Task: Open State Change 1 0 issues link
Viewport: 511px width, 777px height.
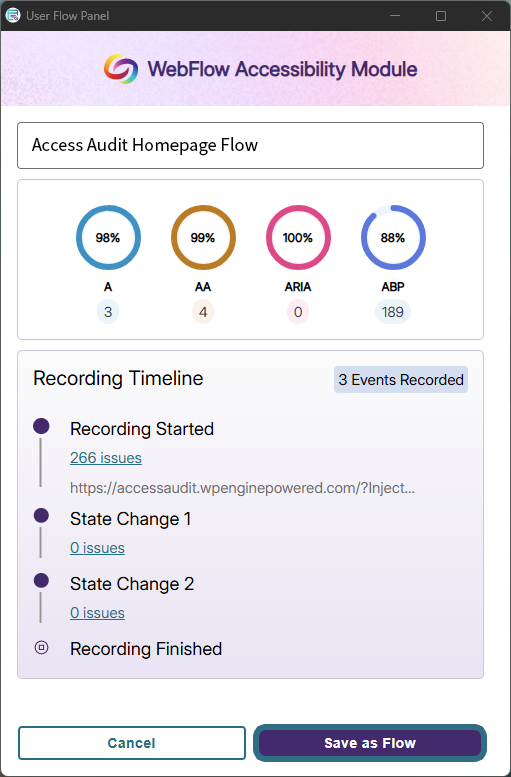Action: [97, 548]
